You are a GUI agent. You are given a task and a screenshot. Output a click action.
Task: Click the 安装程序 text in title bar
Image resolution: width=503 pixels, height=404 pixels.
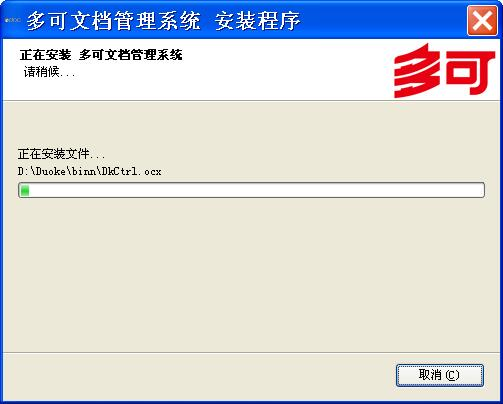[257, 21]
